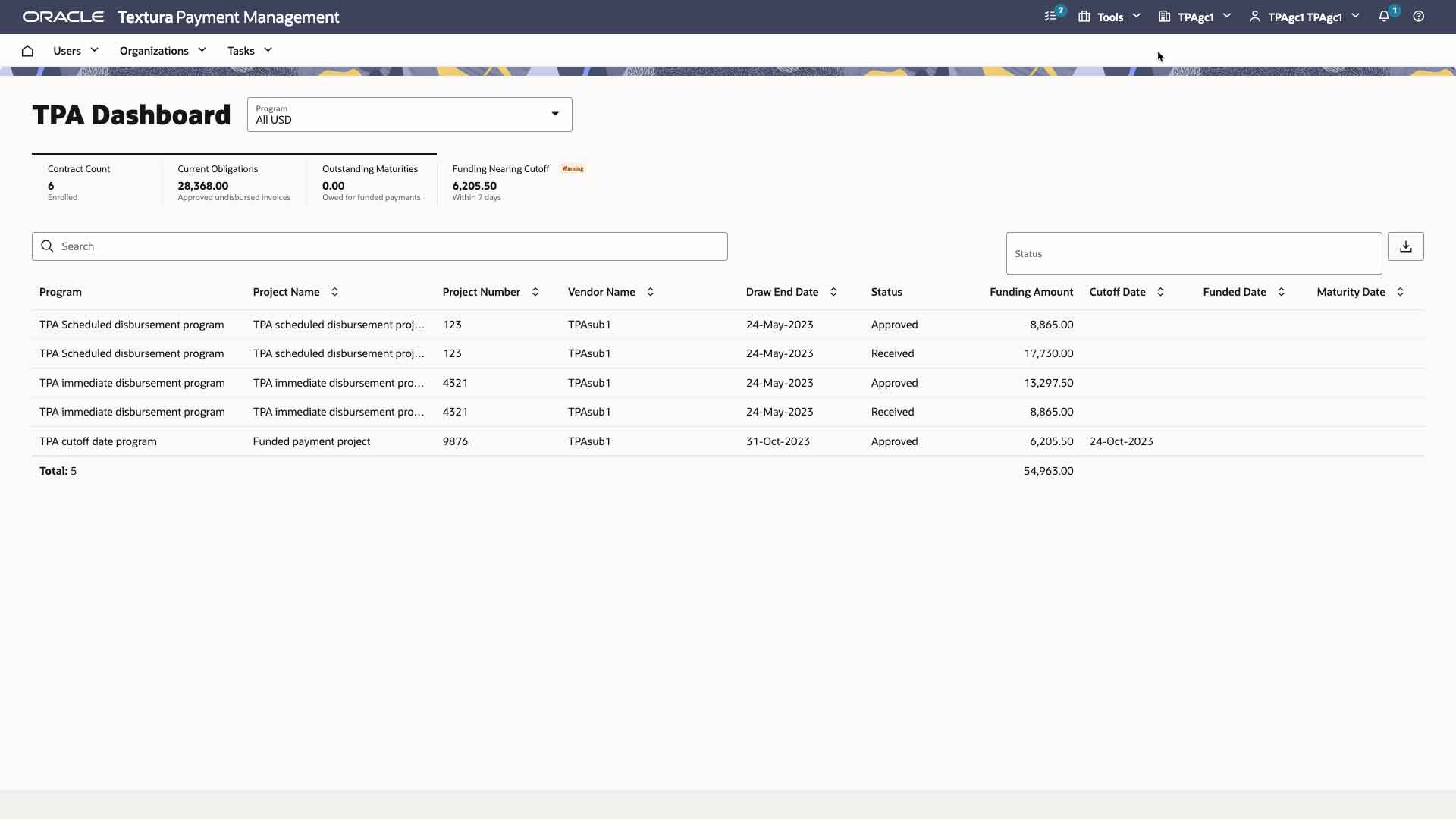The height and width of the screenshot is (819, 1456).
Task: Open the Users menu
Action: pyautogui.click(x=76, y=51)
